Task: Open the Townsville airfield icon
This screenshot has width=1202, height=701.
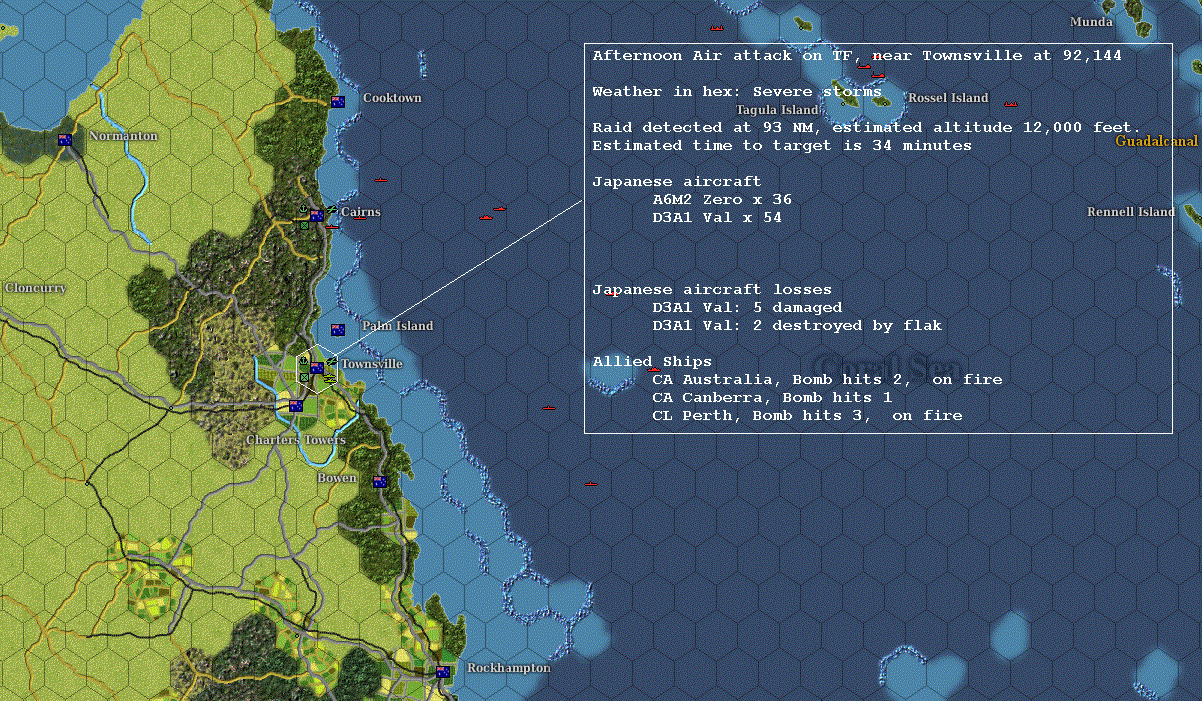Action: [x=332, y=361]
